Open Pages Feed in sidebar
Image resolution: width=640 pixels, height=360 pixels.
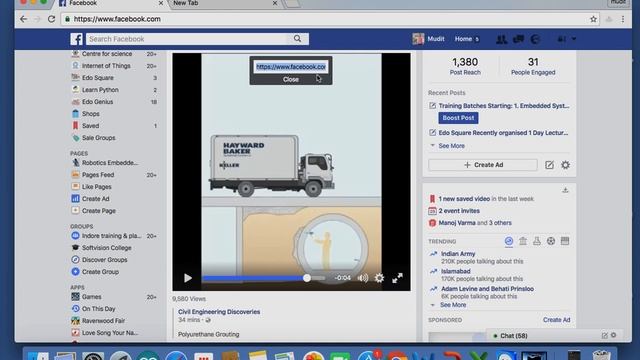pyautogui.click(x=98, y=175)
